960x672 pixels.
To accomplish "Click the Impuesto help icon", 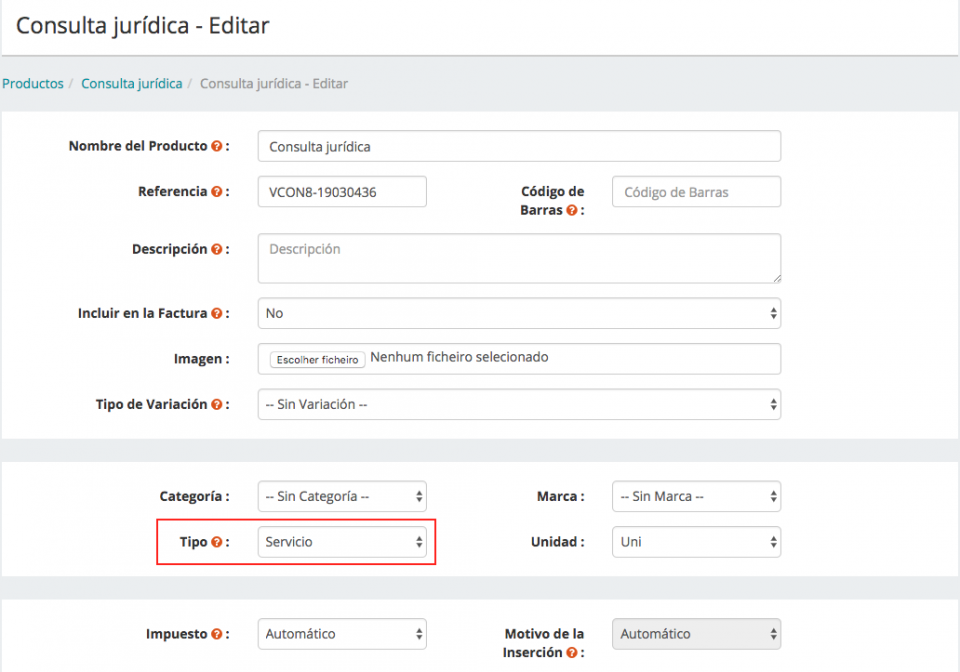I will 221,634.
